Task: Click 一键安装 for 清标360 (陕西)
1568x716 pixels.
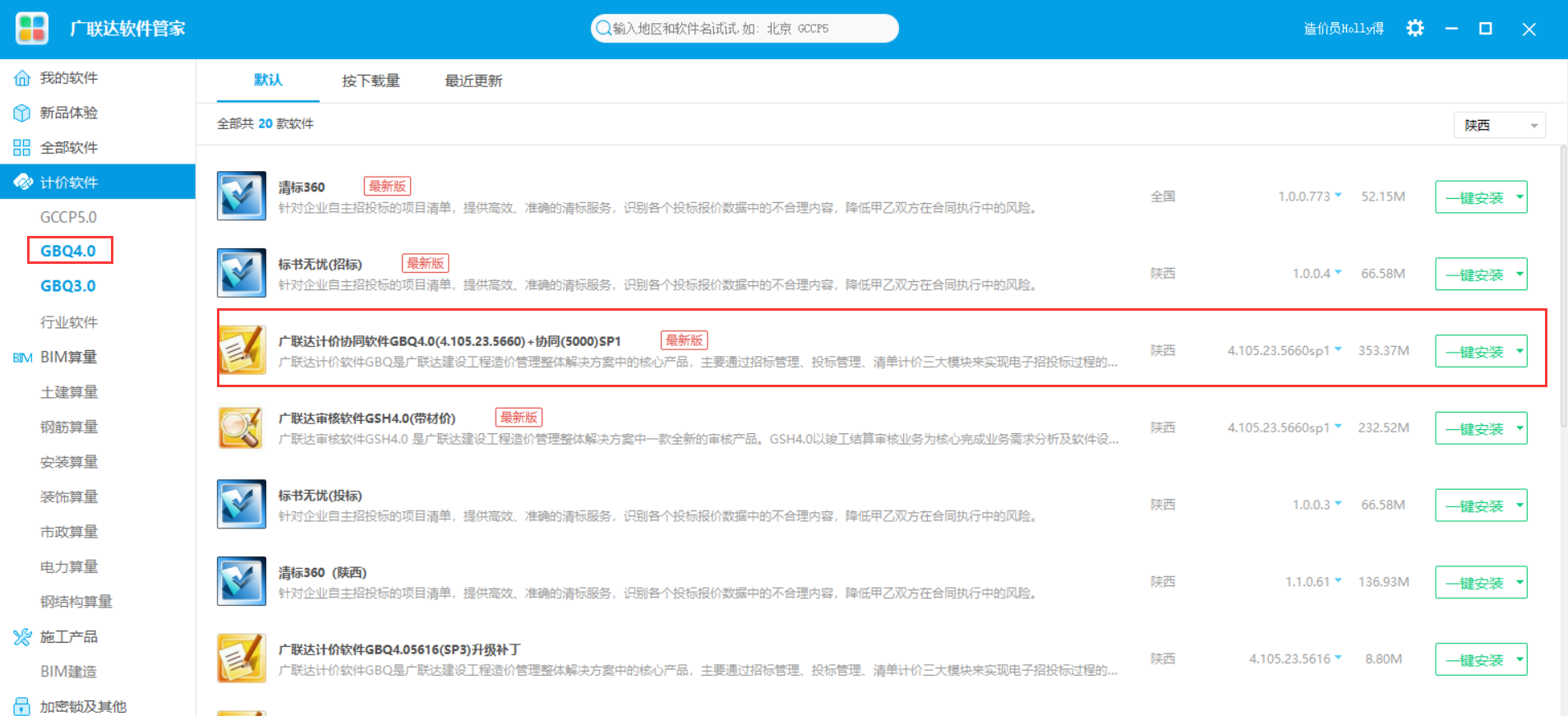Action: (x=1474, y=582)
